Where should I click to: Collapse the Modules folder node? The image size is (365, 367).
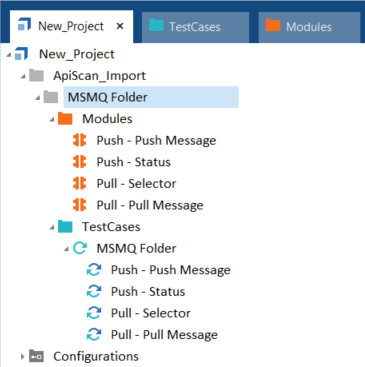[52, 120]
